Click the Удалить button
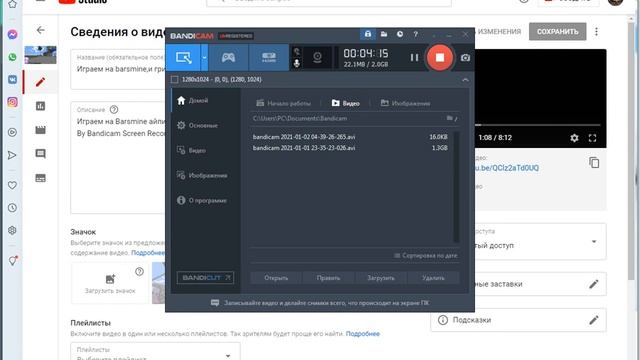Screen dimensions: 640x360 (x=433, y=278)
